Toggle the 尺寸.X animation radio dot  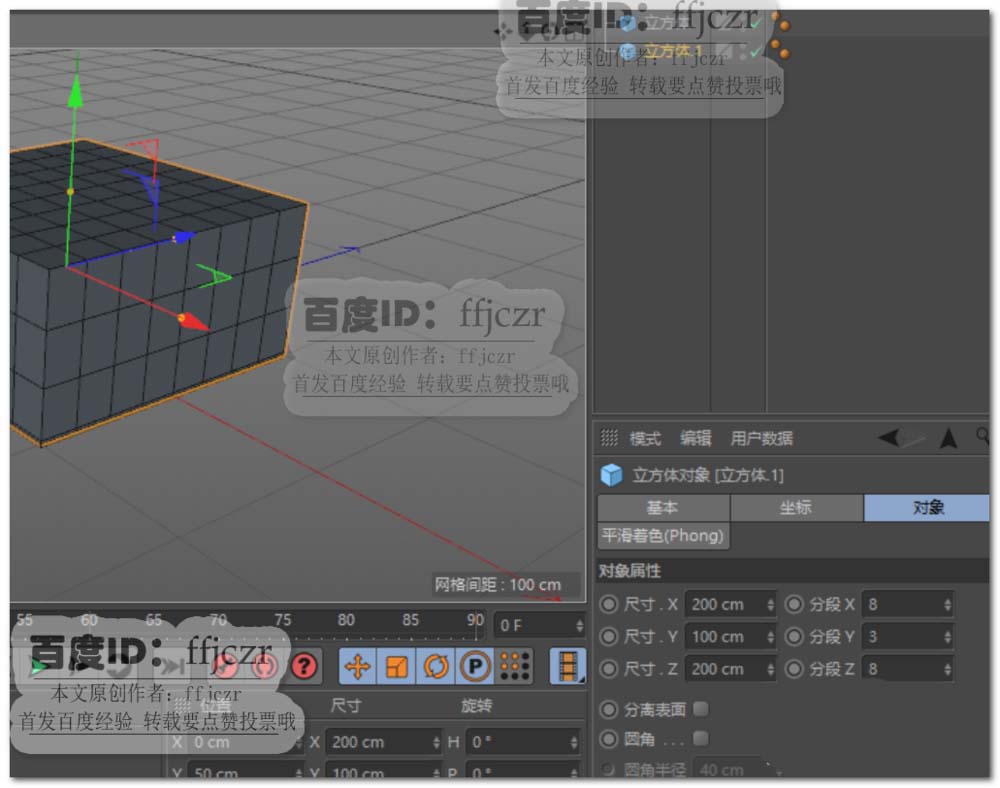coord(609,604)
